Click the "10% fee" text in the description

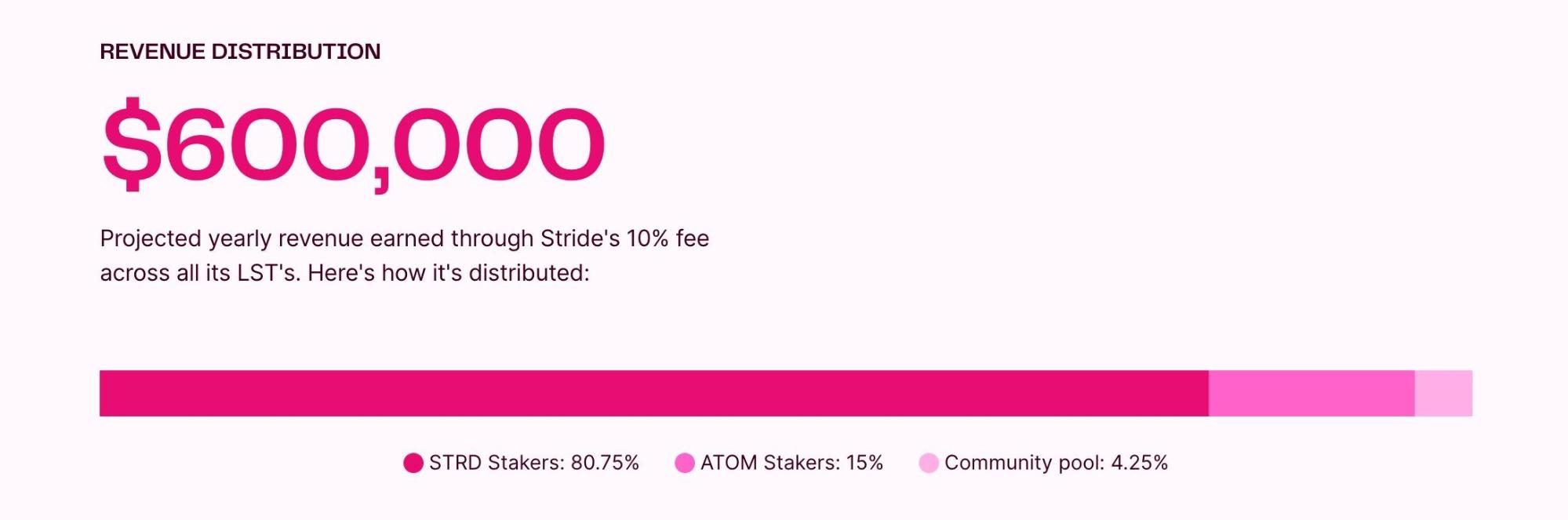click(668, 238)
